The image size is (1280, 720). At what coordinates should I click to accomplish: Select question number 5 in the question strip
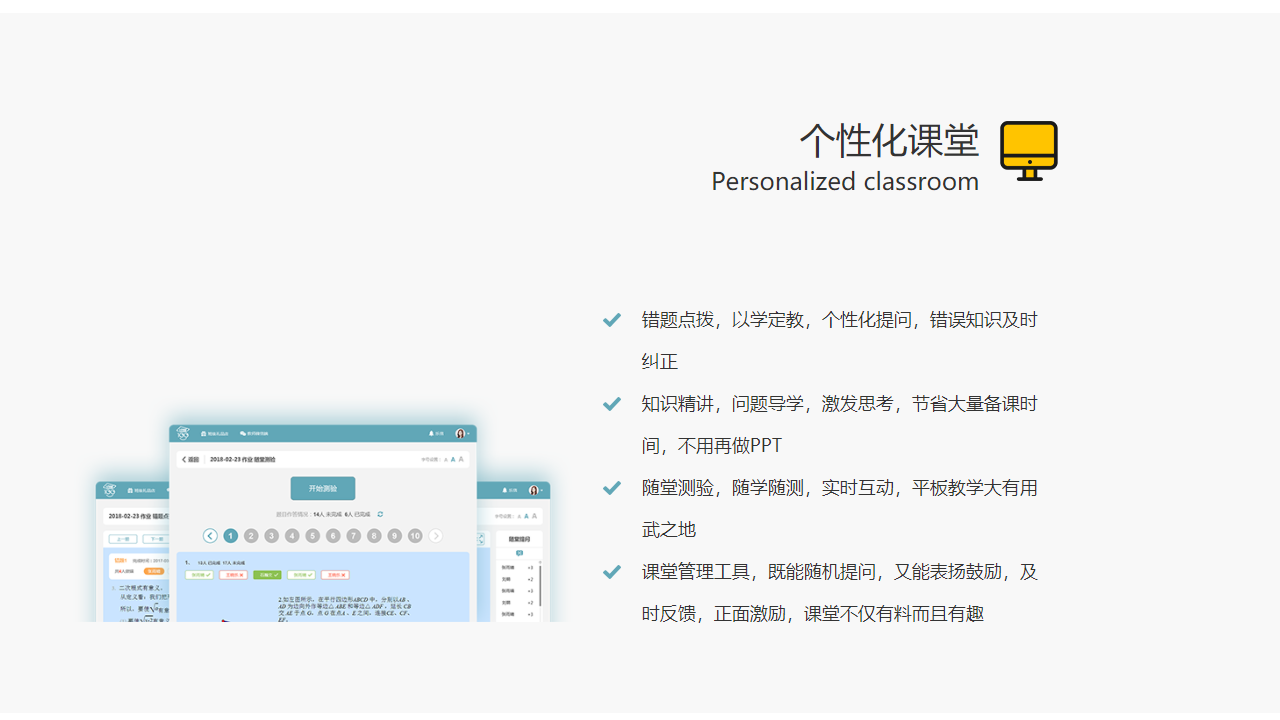click(313, 536)
